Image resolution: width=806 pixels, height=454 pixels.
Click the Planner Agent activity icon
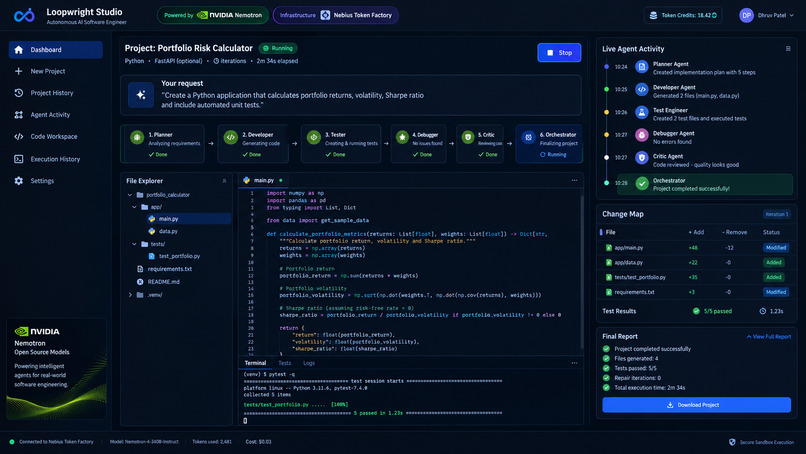coord(642,67)
